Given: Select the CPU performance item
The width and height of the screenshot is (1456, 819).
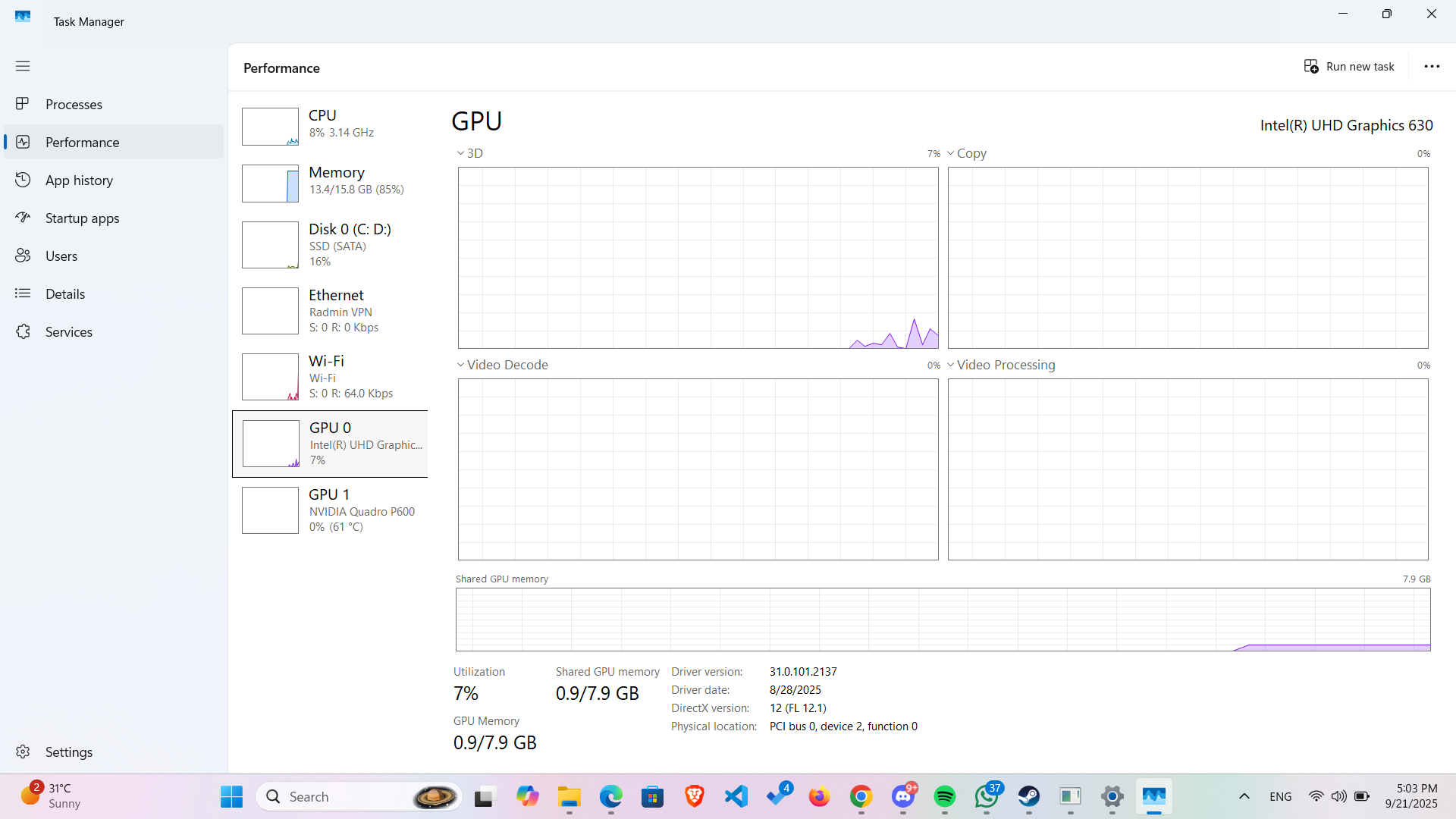Looking at the screenshot, I should [x=331, y=126].
